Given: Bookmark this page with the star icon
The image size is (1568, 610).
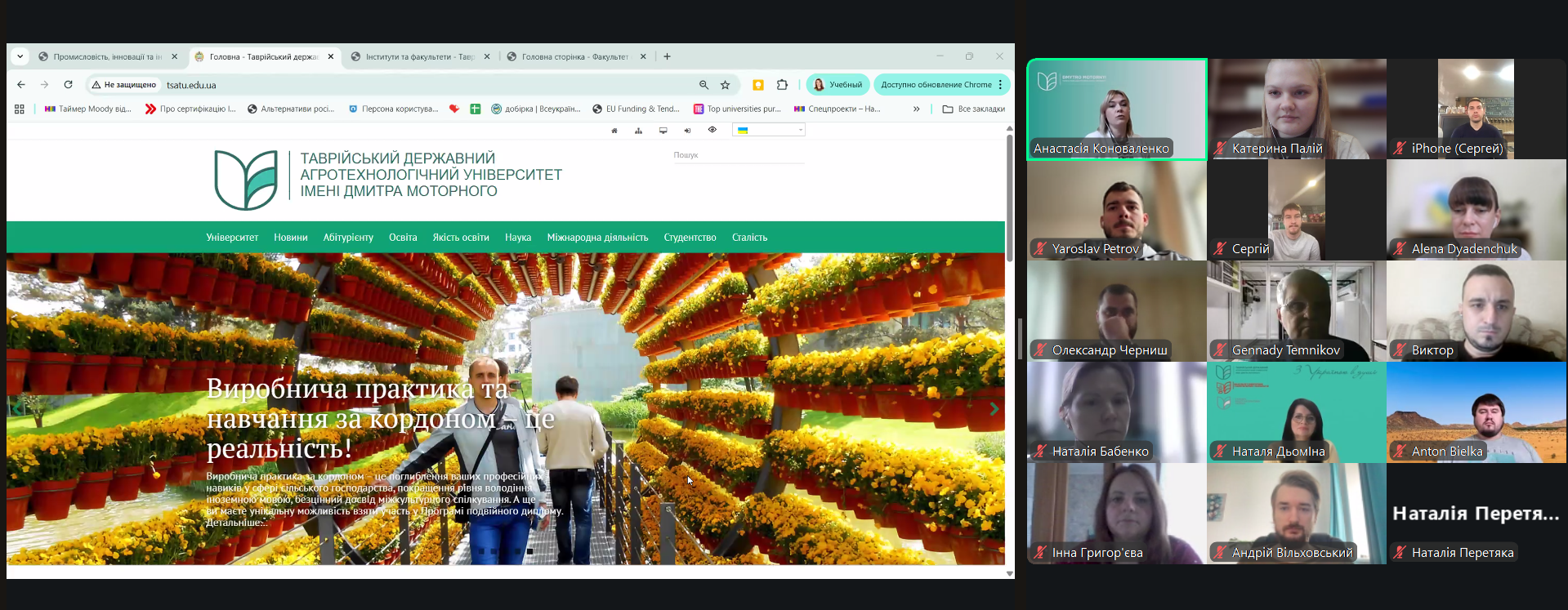Looking at the screenshot, I should tap(725, 85).
